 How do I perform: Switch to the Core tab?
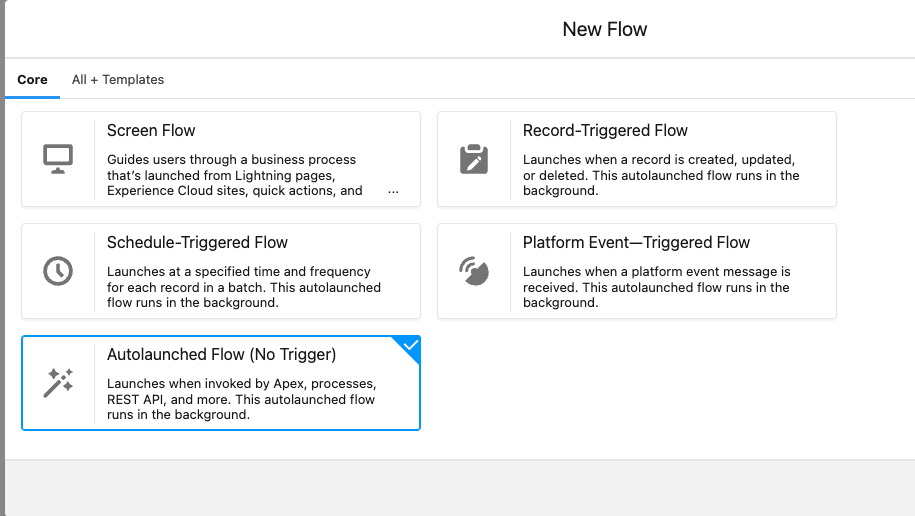pos(32,79)
